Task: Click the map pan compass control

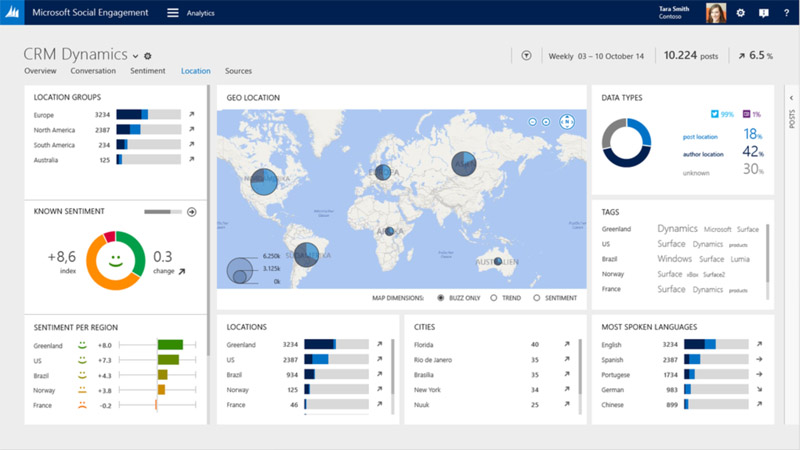Action: tap(567, 122)
